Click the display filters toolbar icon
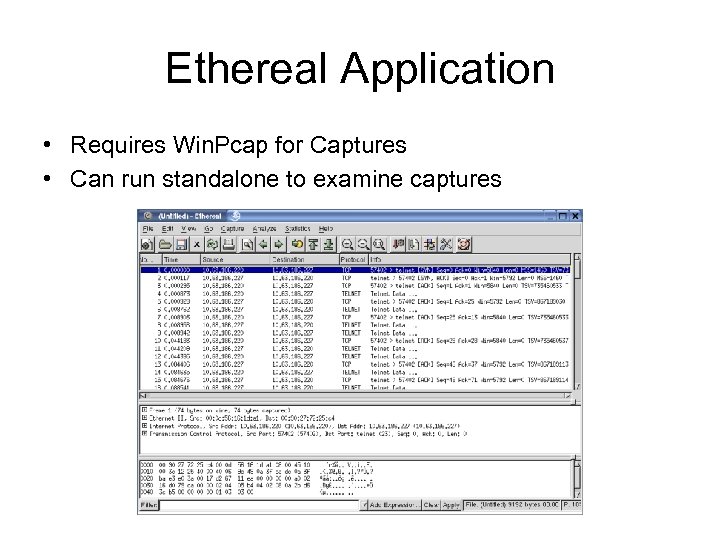This screenshot has width=720, height=540. 414,244
